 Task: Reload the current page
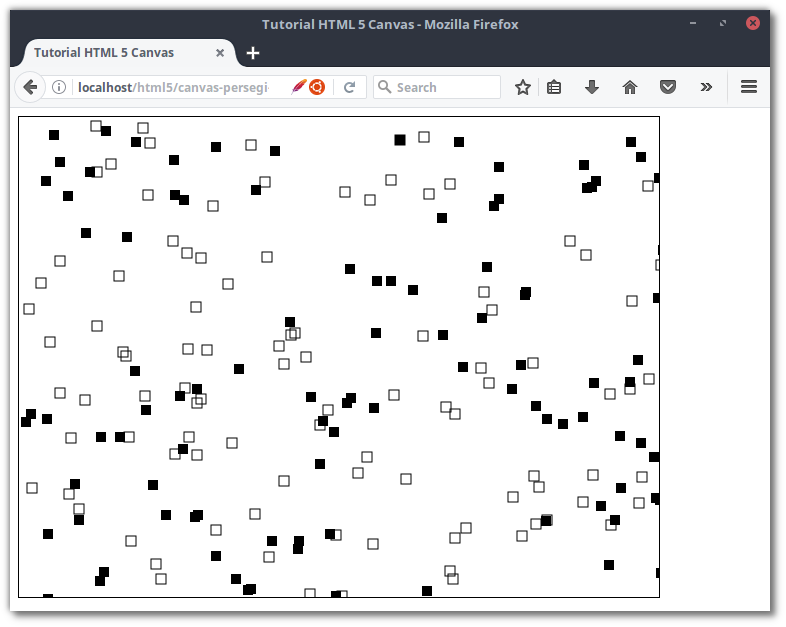350,88
